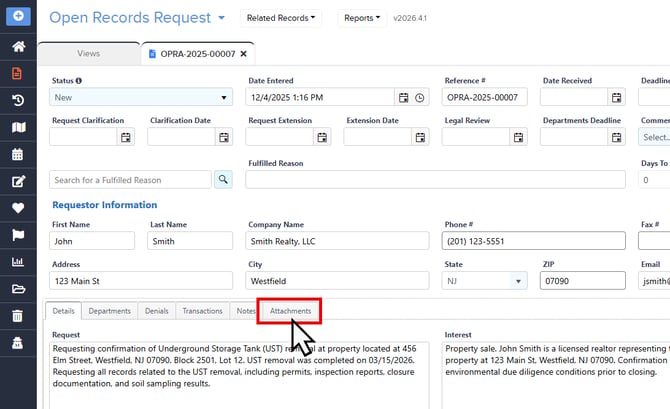Click the Date Received input field
The image size is (670, 409).
574,97
